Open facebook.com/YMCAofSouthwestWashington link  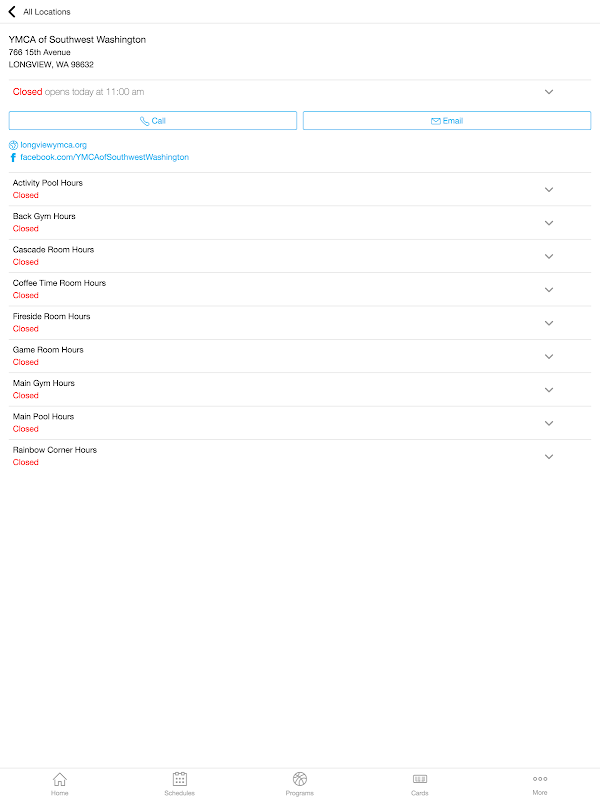[x=105, y=157]
